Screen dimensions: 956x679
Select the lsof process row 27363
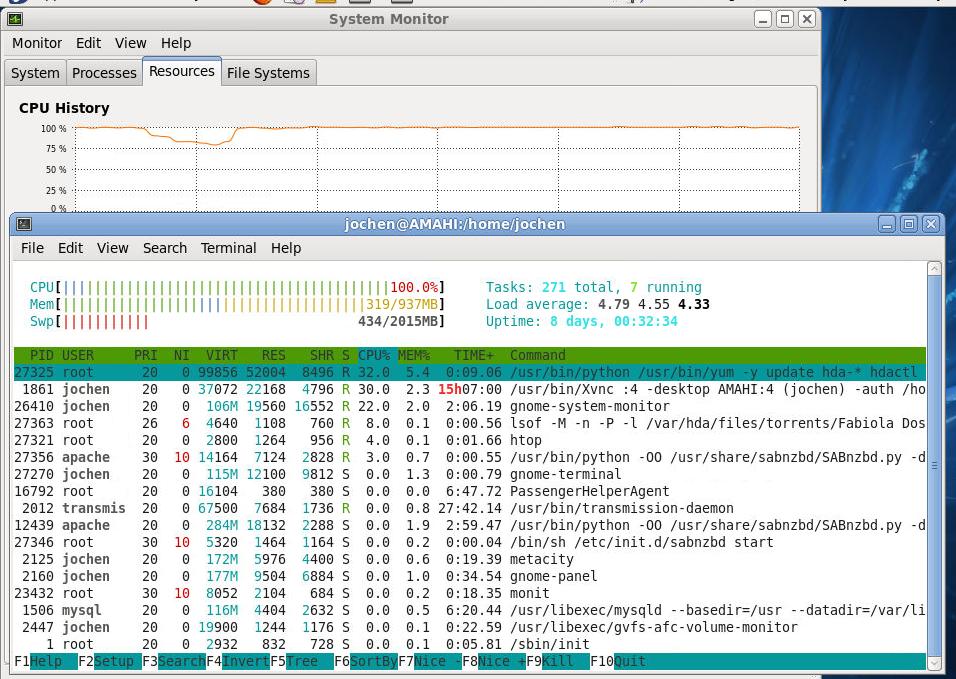tap(469, 424)
